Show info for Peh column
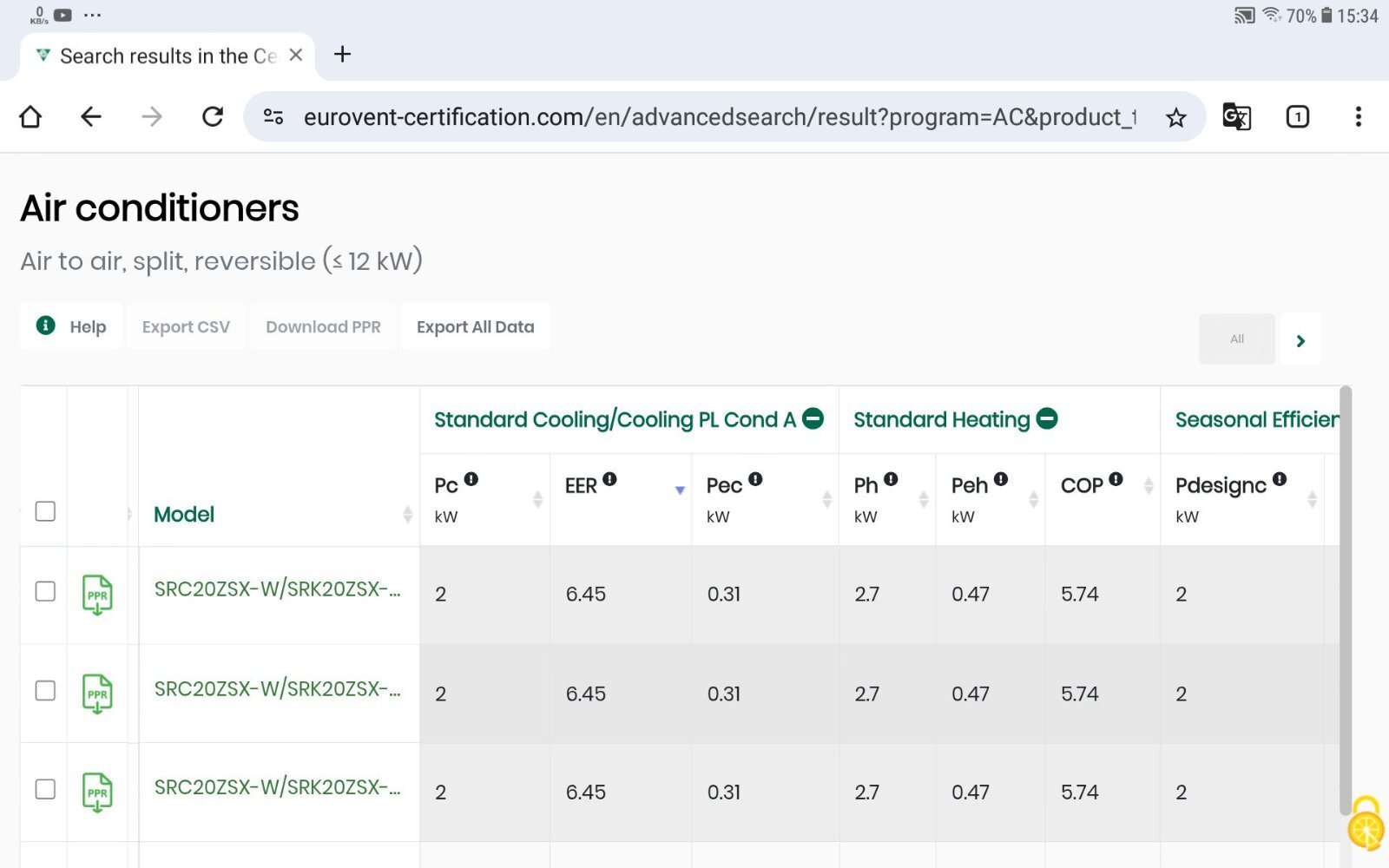Image resolution: width=1389 pixels, height=868 pixels. tap(1001, 478)
